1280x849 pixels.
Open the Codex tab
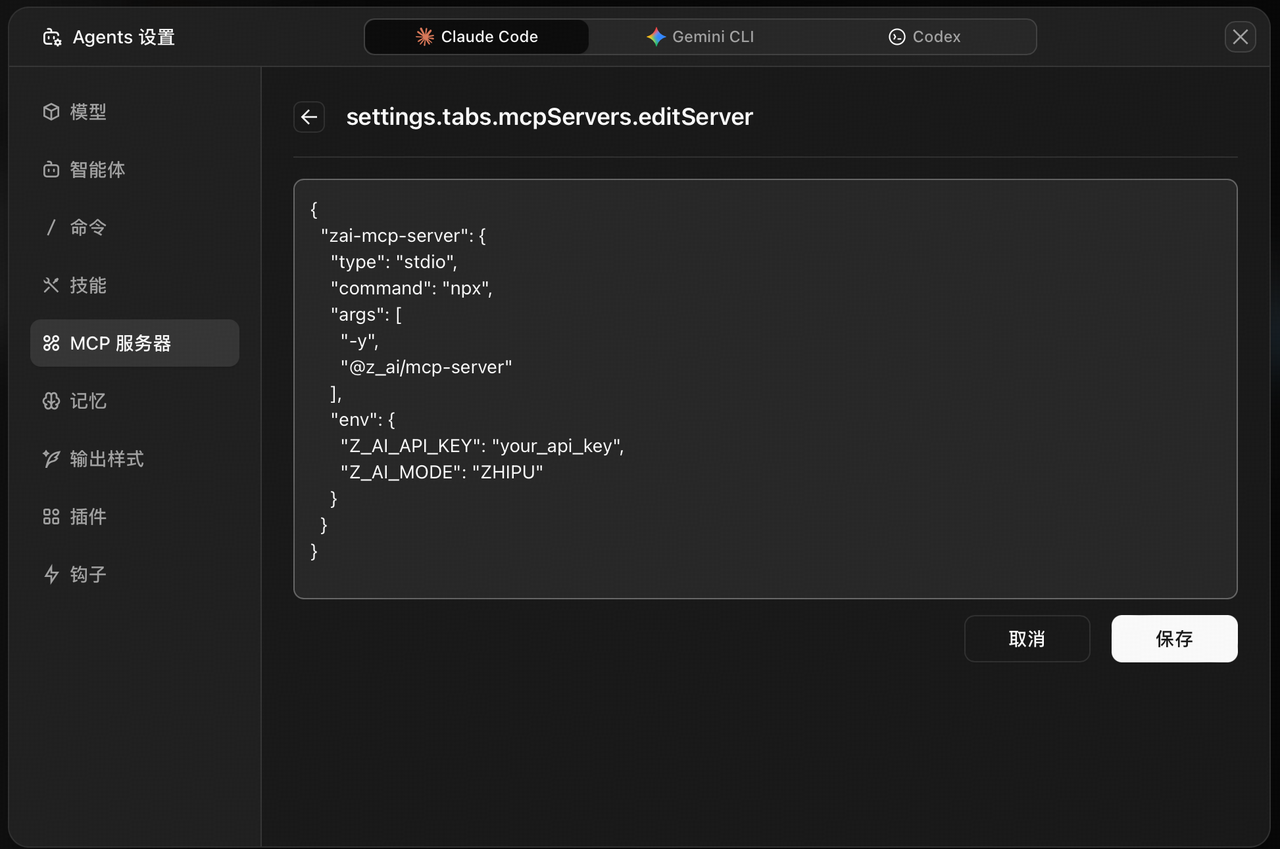pyautogui.click(x=925, y=37)
